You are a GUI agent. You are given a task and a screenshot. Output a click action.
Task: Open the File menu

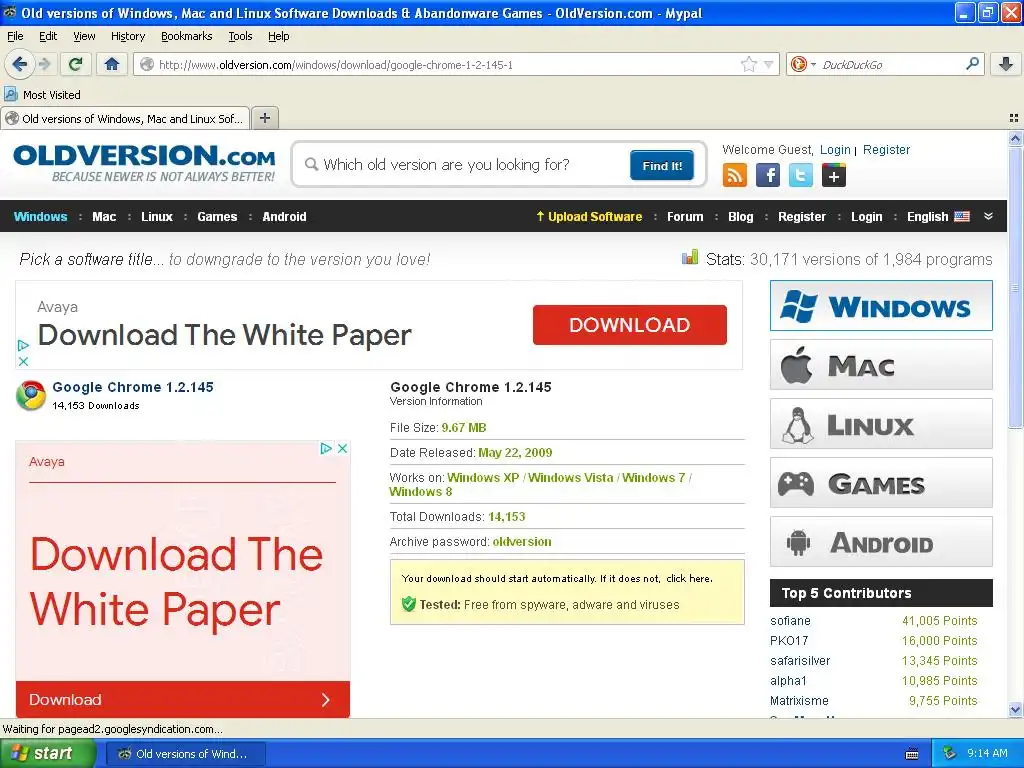point(15,36)
